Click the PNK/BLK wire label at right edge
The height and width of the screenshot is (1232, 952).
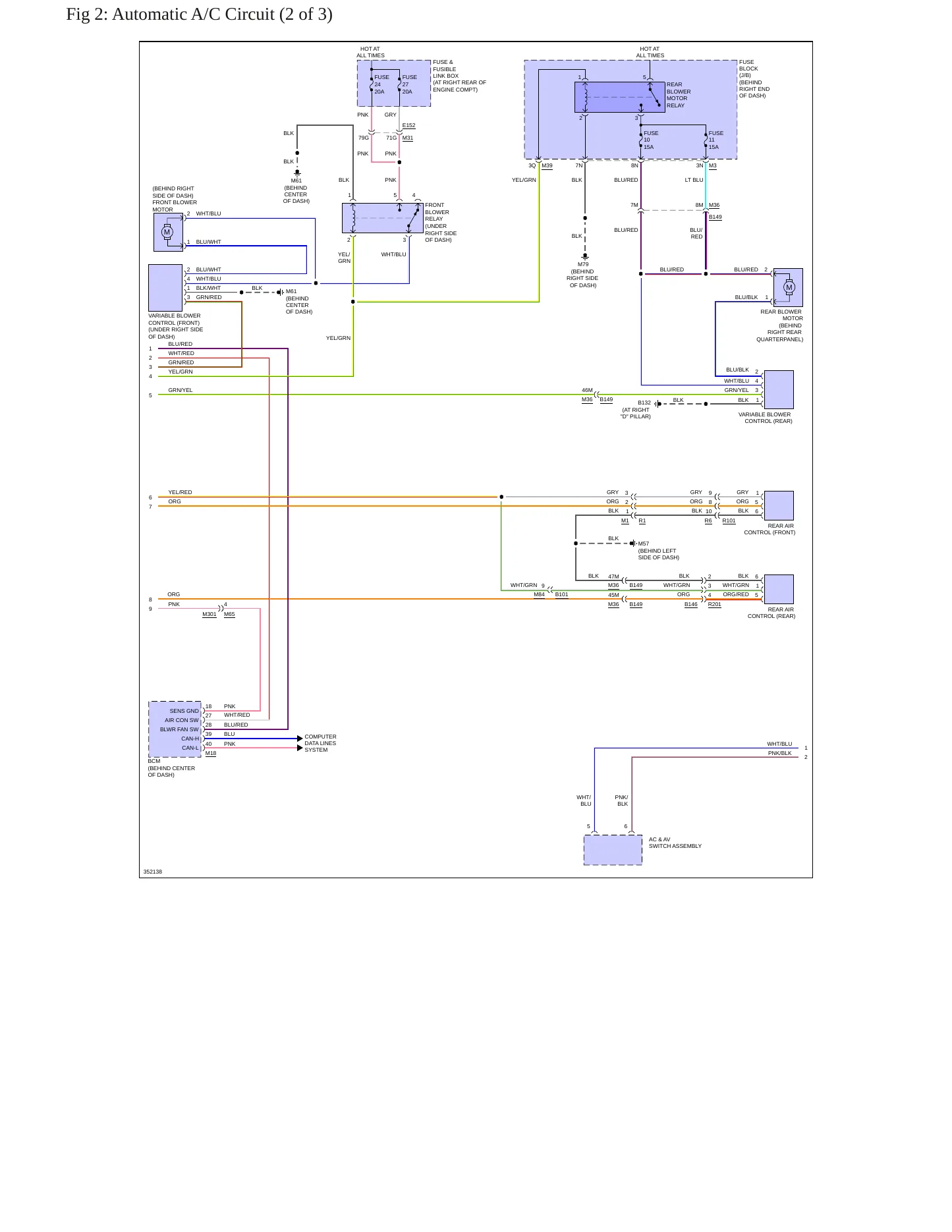pos(779,753)
